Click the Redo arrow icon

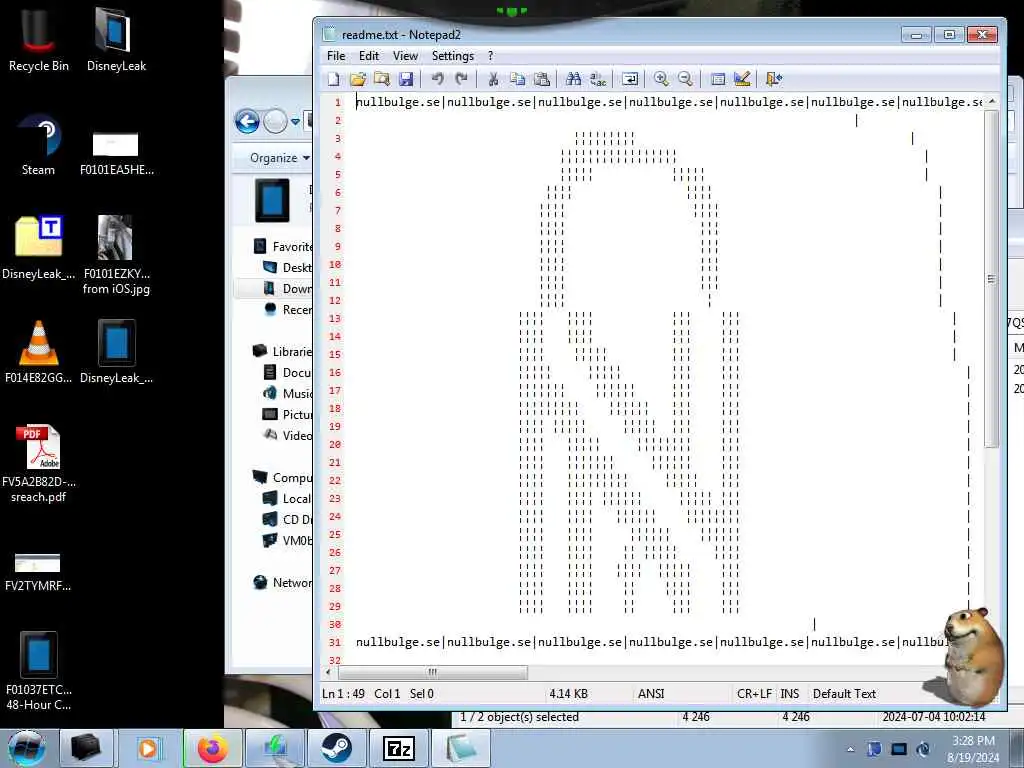click(462, 80)
